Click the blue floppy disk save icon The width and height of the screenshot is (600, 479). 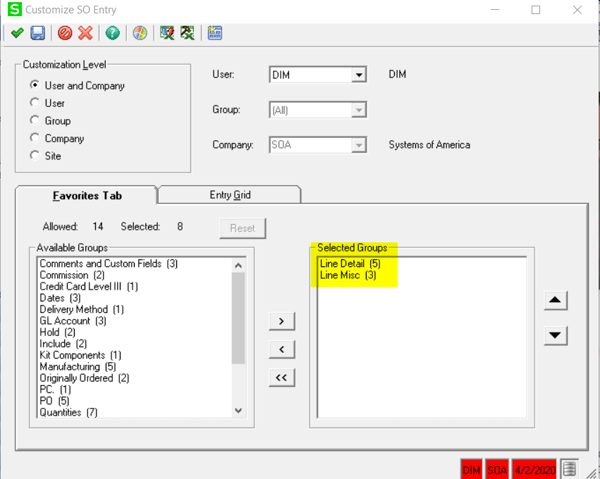[x=38, y=33]
